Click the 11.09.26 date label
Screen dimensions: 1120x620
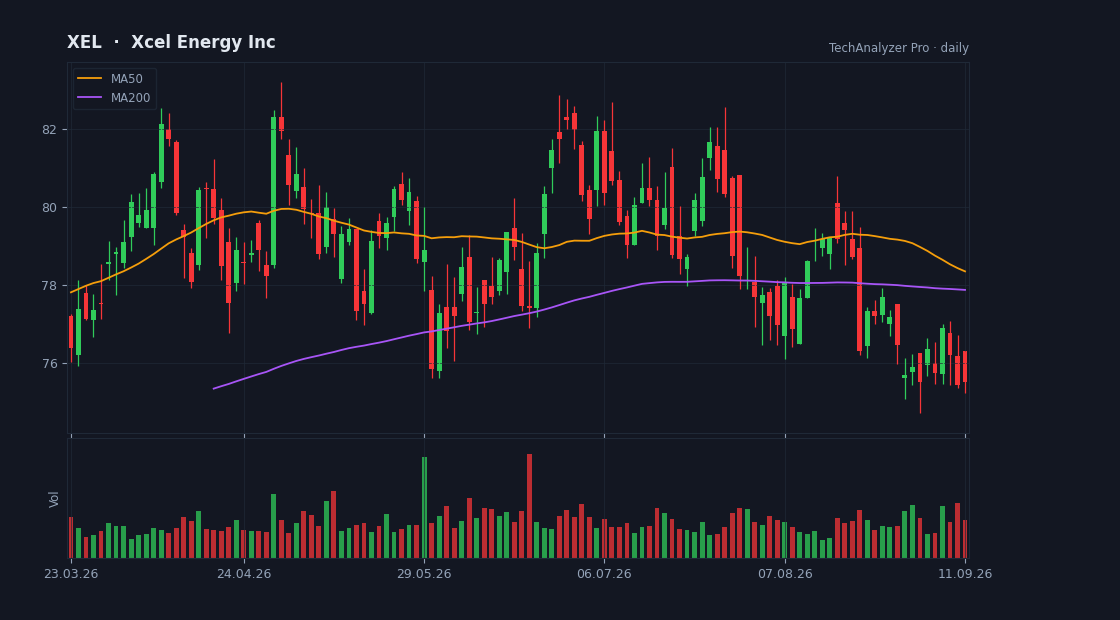click(x=965, y=574)
